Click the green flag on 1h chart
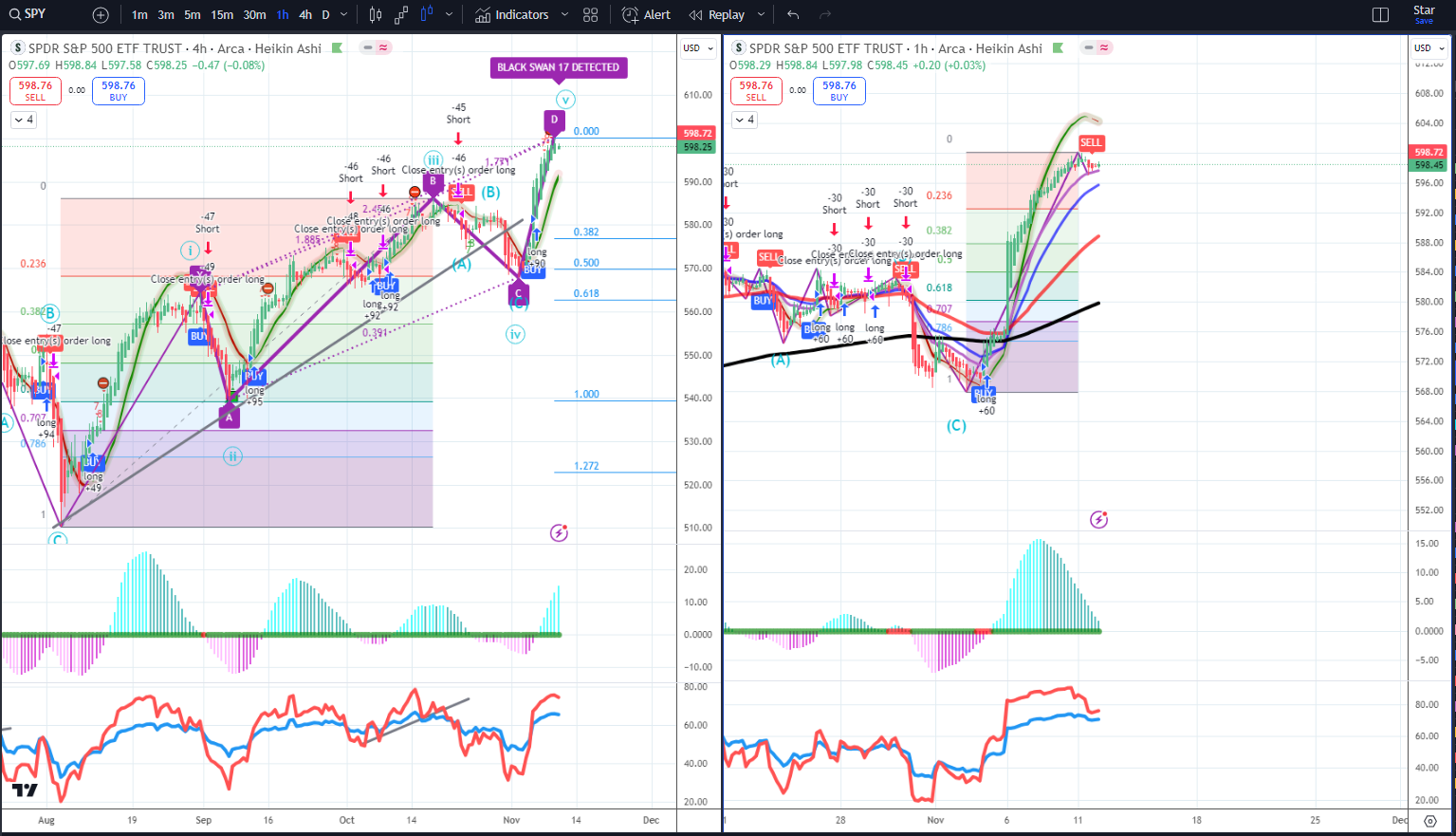 click(x=1058, y=48)
